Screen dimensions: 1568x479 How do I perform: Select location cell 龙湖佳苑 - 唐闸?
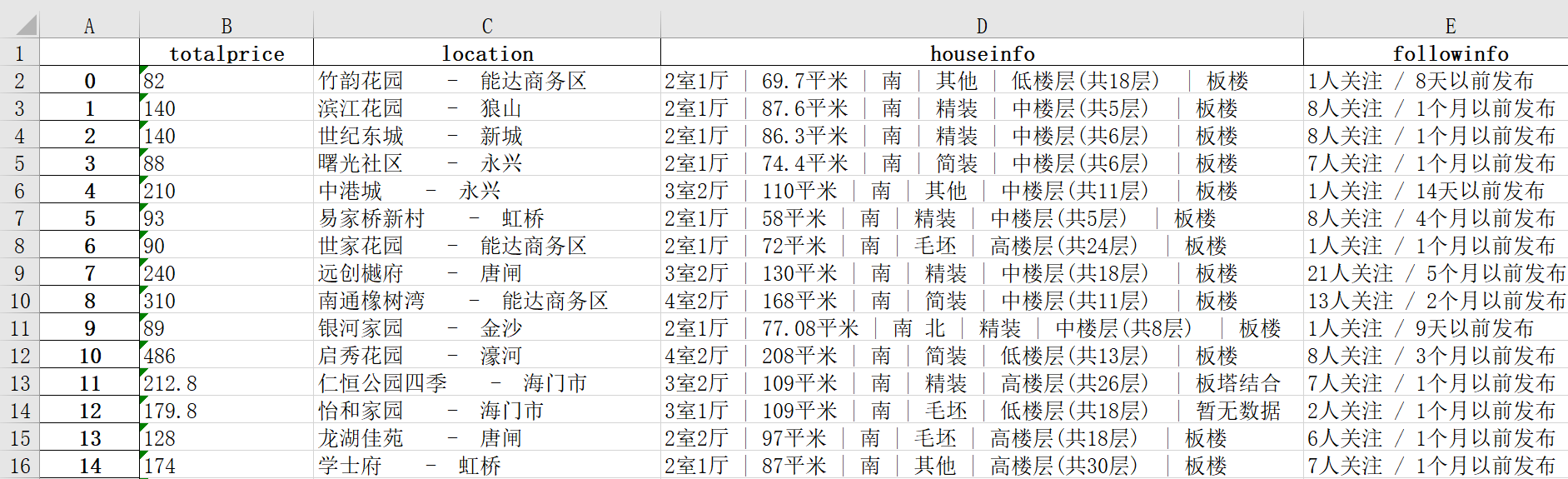click(487, 438)
